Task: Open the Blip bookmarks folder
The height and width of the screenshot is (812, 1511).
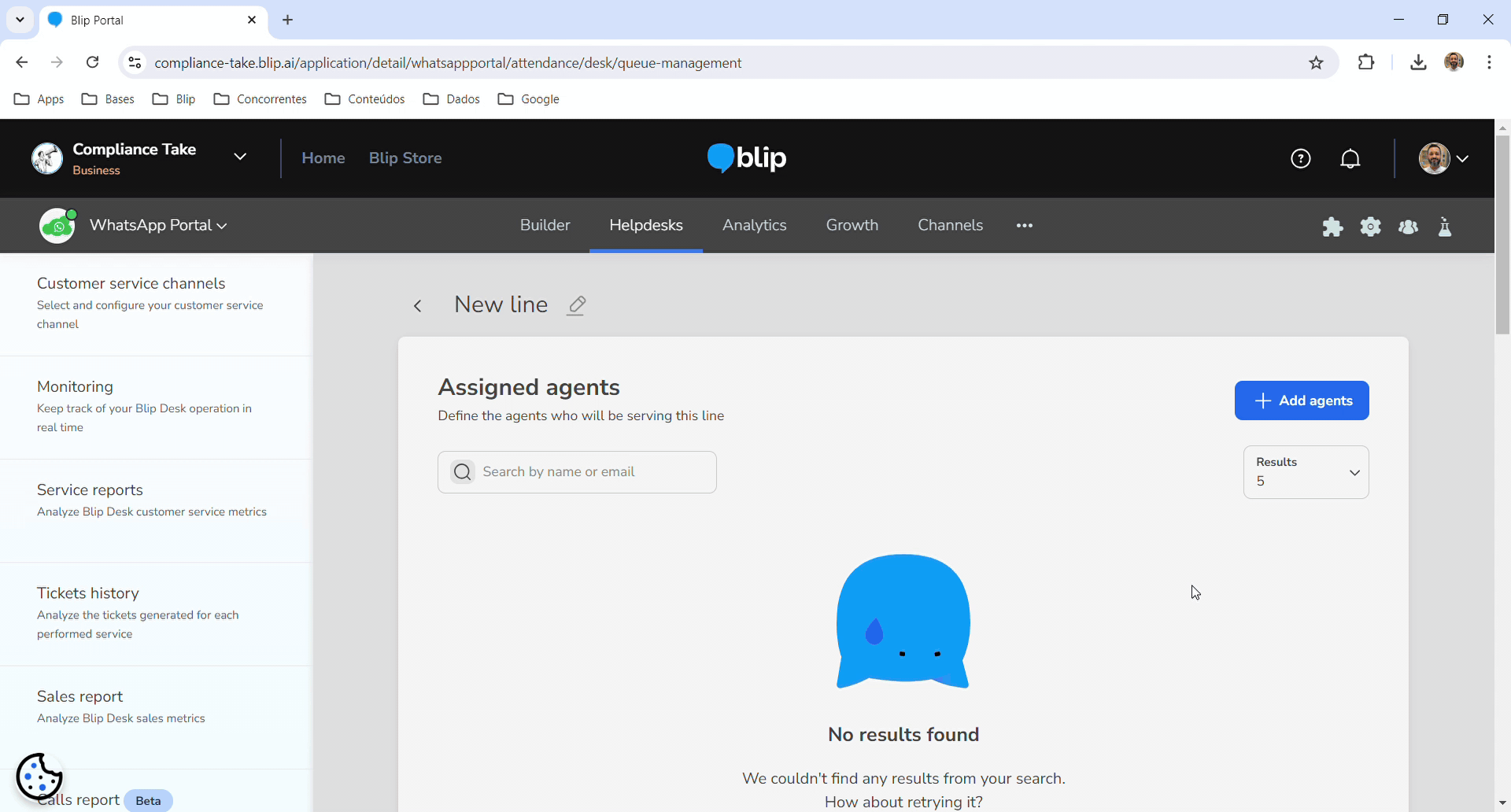Action: click(x=174, y=99)
